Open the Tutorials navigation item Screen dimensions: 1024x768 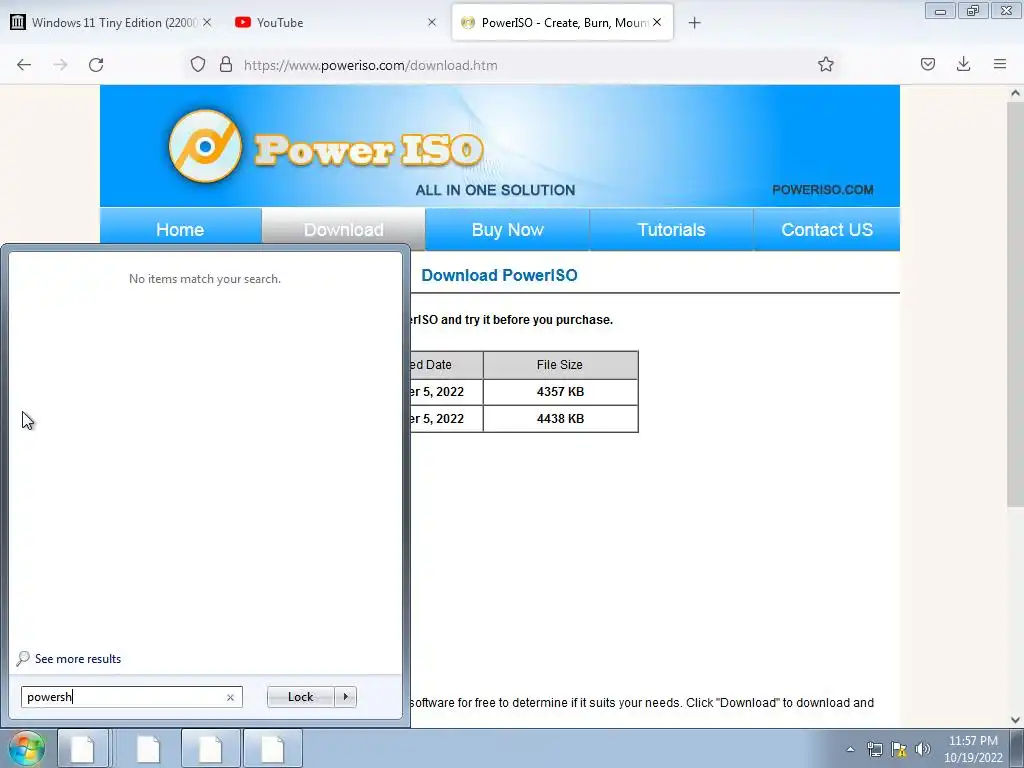click(x=671, y=230)
